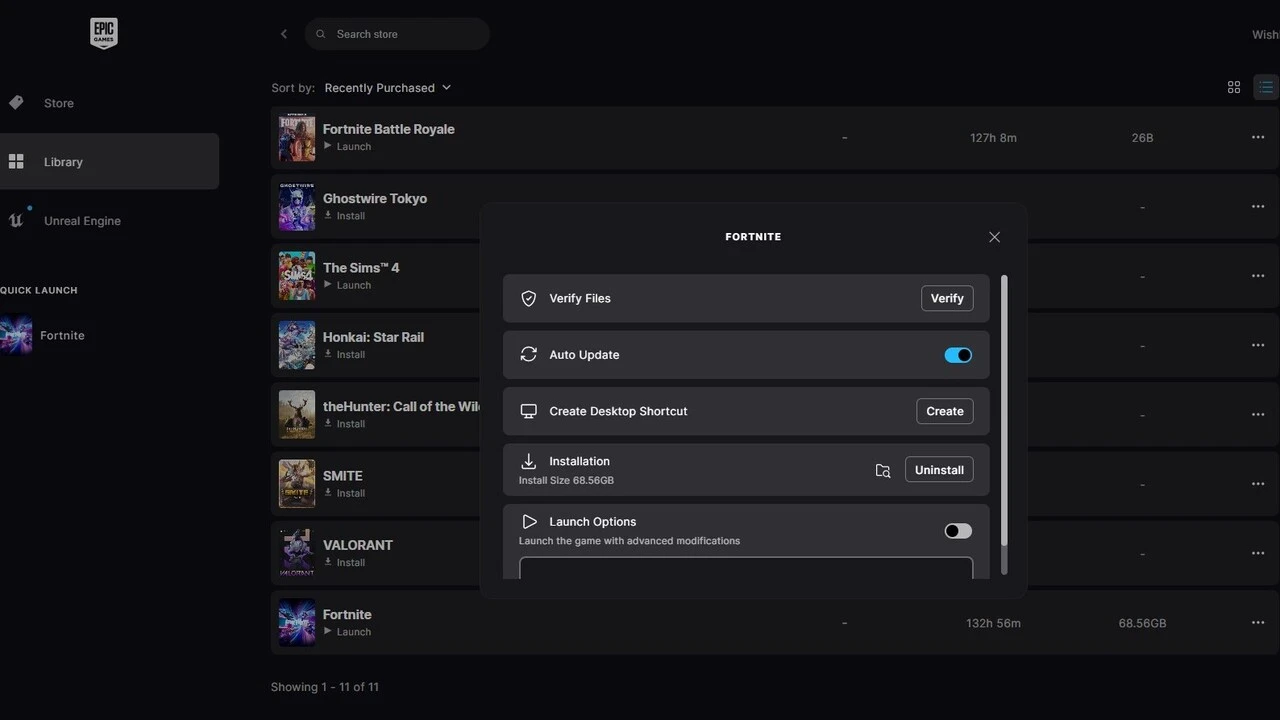Open the installation folder icon
This screenshot has height=720, width=1280.
click(x=883, y=470)
